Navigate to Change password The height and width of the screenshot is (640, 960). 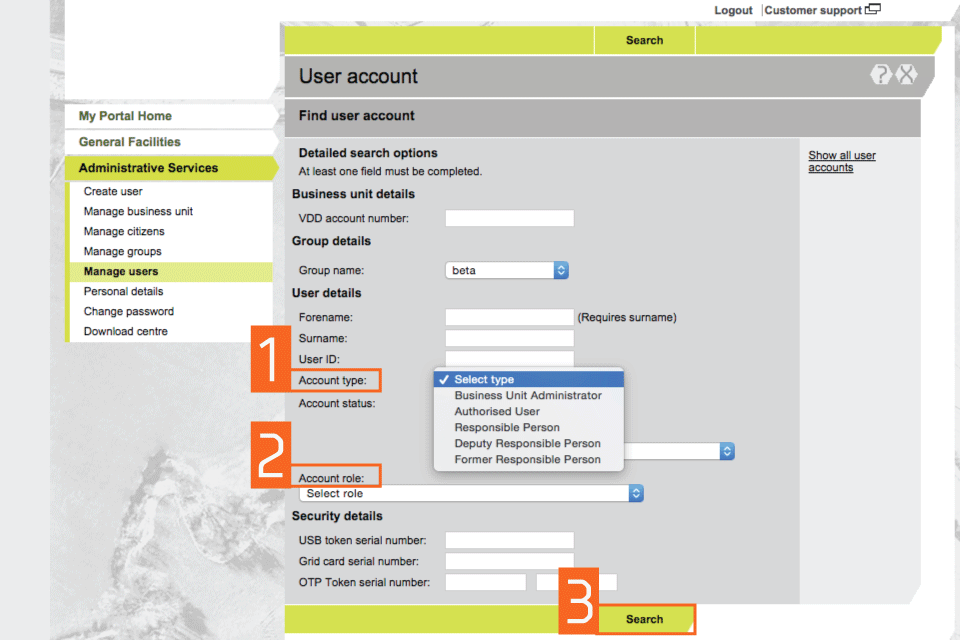(x=129, y=311)
